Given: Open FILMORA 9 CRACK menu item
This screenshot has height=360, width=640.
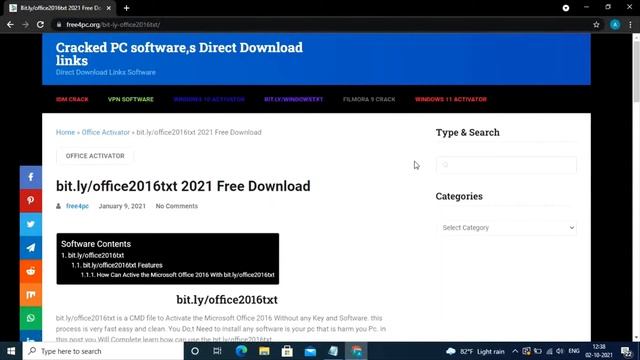Looking at the screenshot, I should (369, 99).
